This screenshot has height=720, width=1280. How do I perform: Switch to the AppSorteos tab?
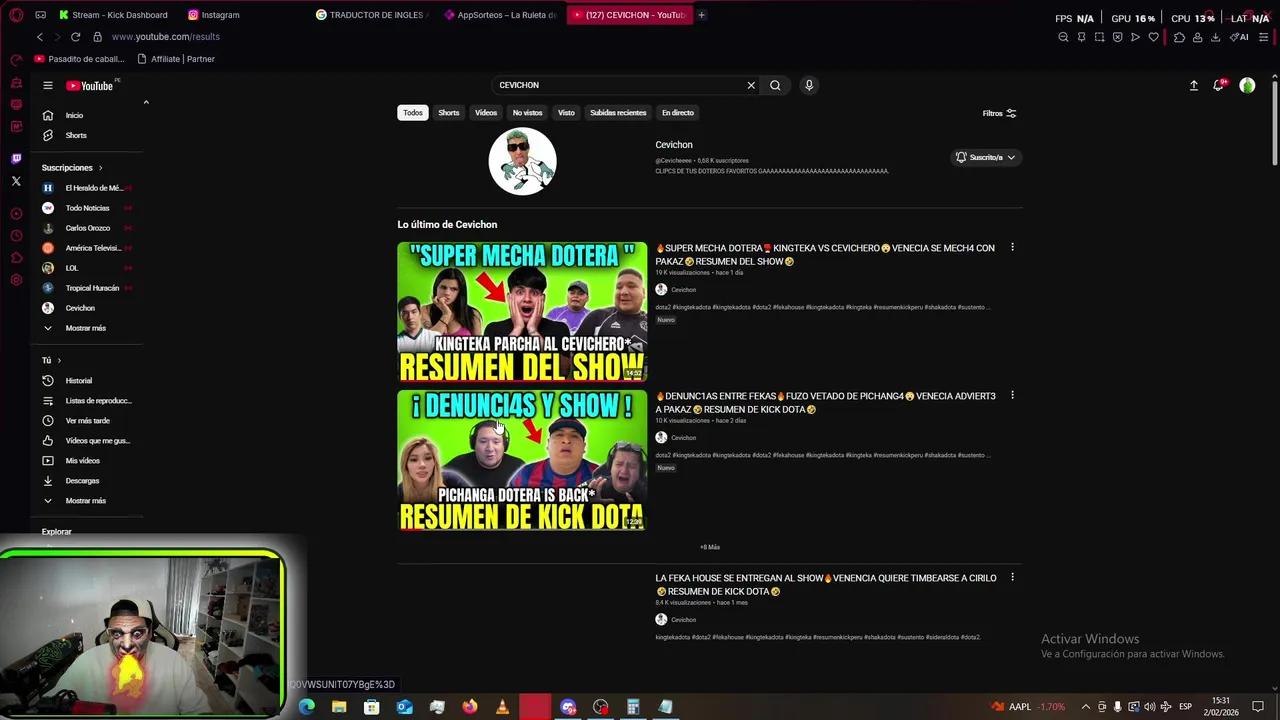pos(499,15)
